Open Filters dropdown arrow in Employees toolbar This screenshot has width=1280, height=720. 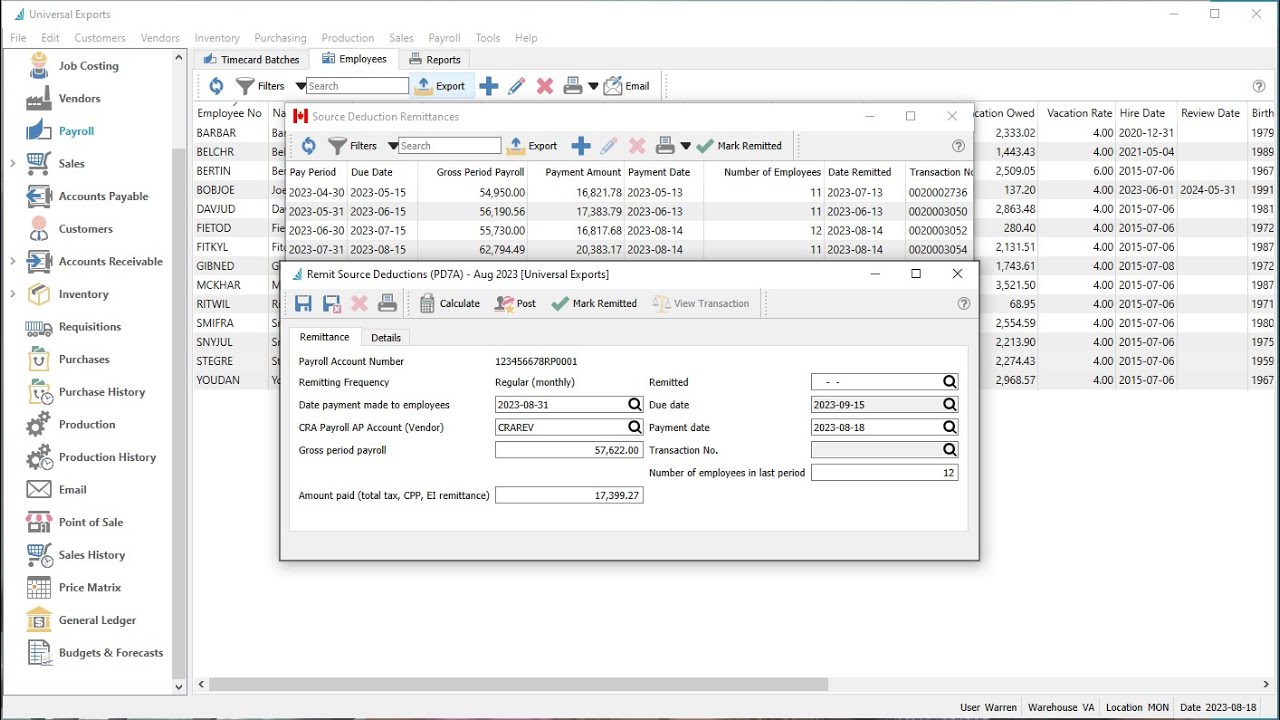[x=300, y=86]
